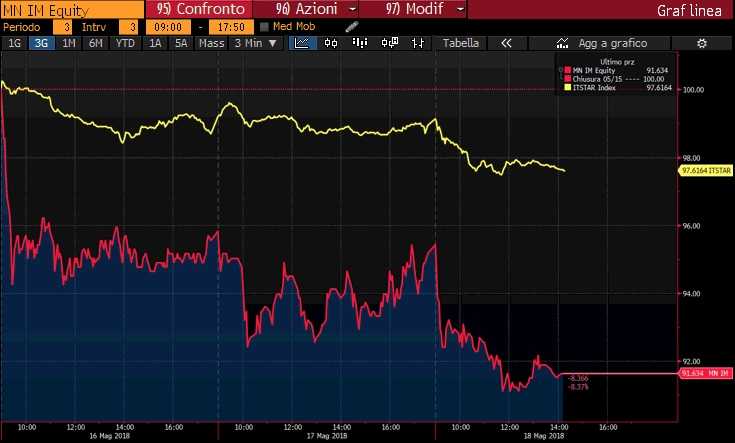Viewport: 735px width, 443px height.
Task: Click the -8.37% change label
Action: click(x=578, y=387)
